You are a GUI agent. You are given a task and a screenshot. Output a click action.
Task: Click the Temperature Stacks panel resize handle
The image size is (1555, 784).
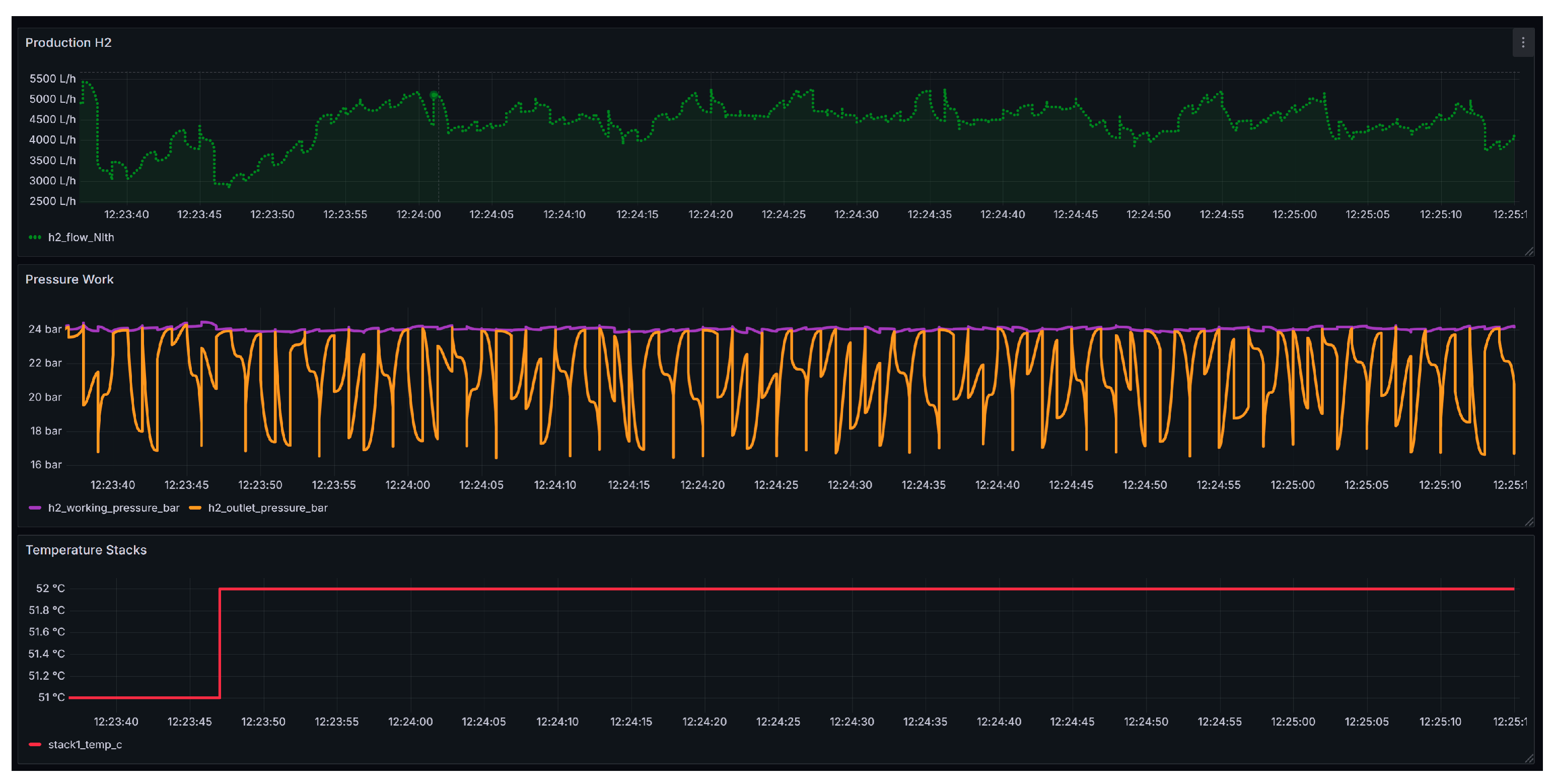1529,758
